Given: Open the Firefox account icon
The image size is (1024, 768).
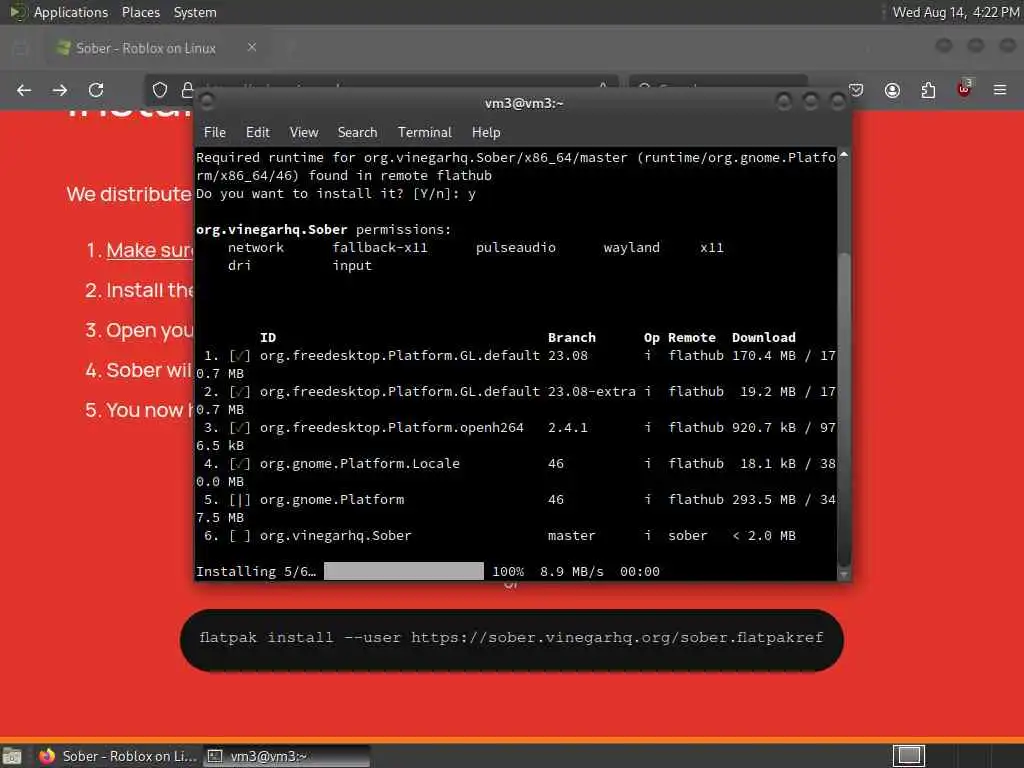Looking at the screenshot, I should click(892, 90).
